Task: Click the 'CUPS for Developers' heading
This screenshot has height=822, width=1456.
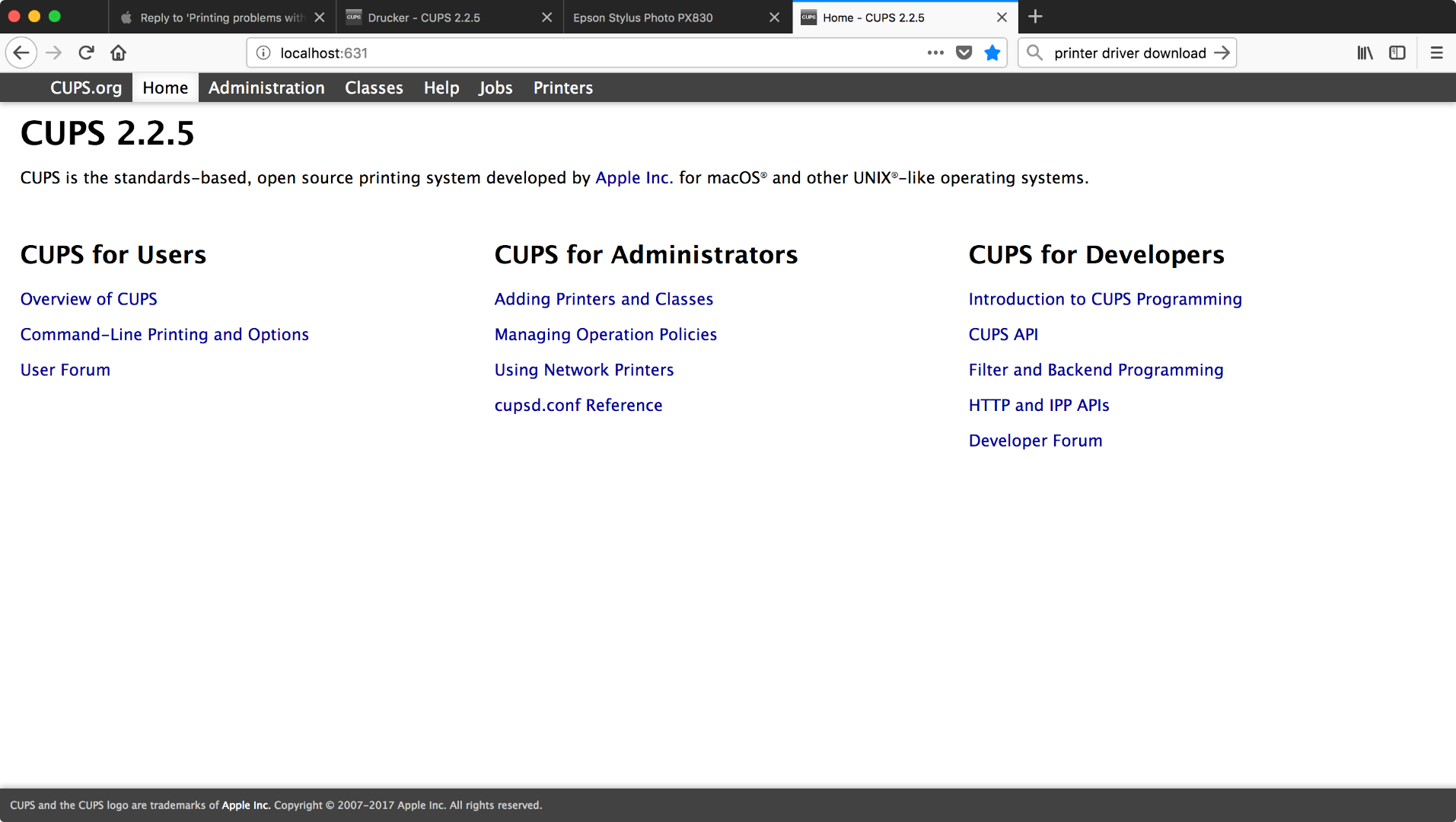Action: [1096, 254]
